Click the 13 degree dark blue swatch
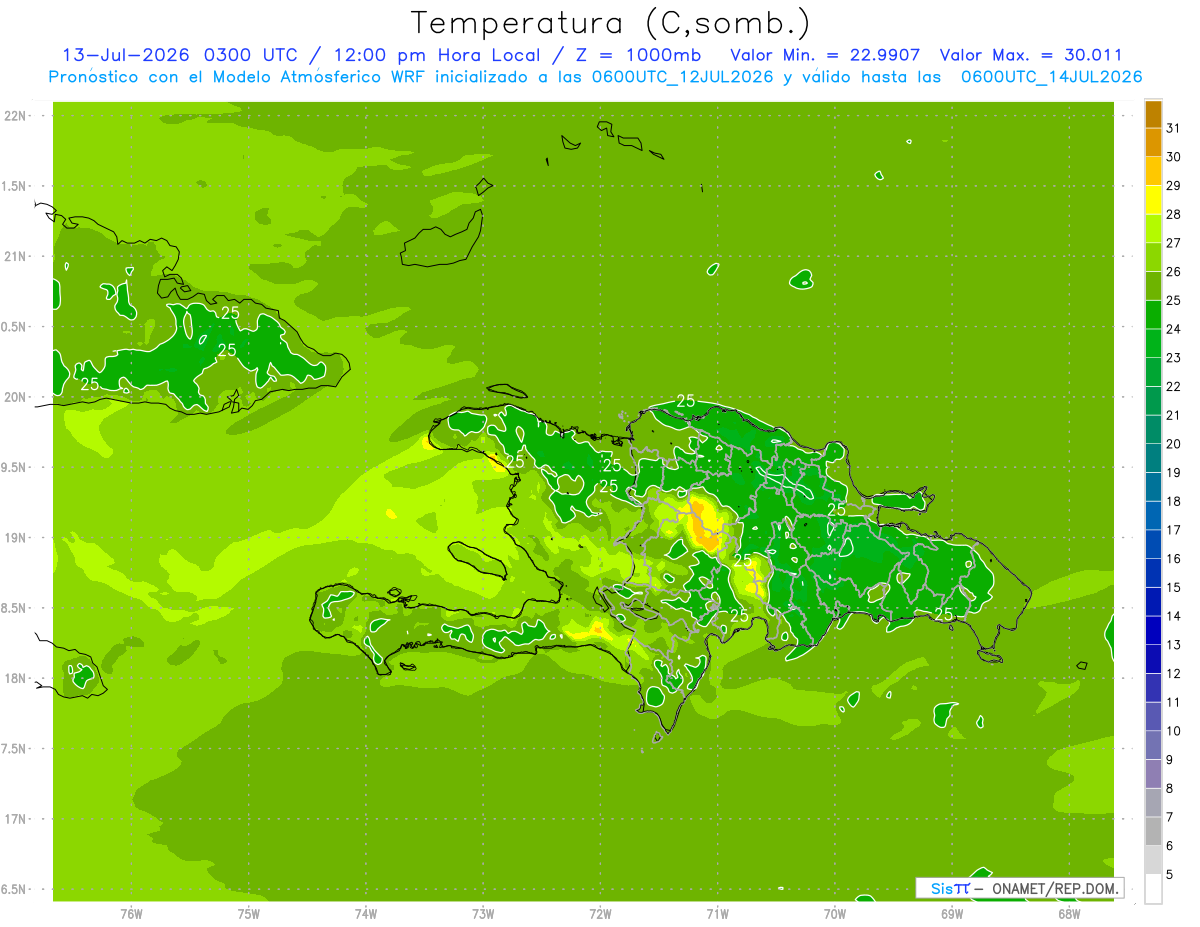The width and height of the screenshot is (1200, 927). point(1153,658)
